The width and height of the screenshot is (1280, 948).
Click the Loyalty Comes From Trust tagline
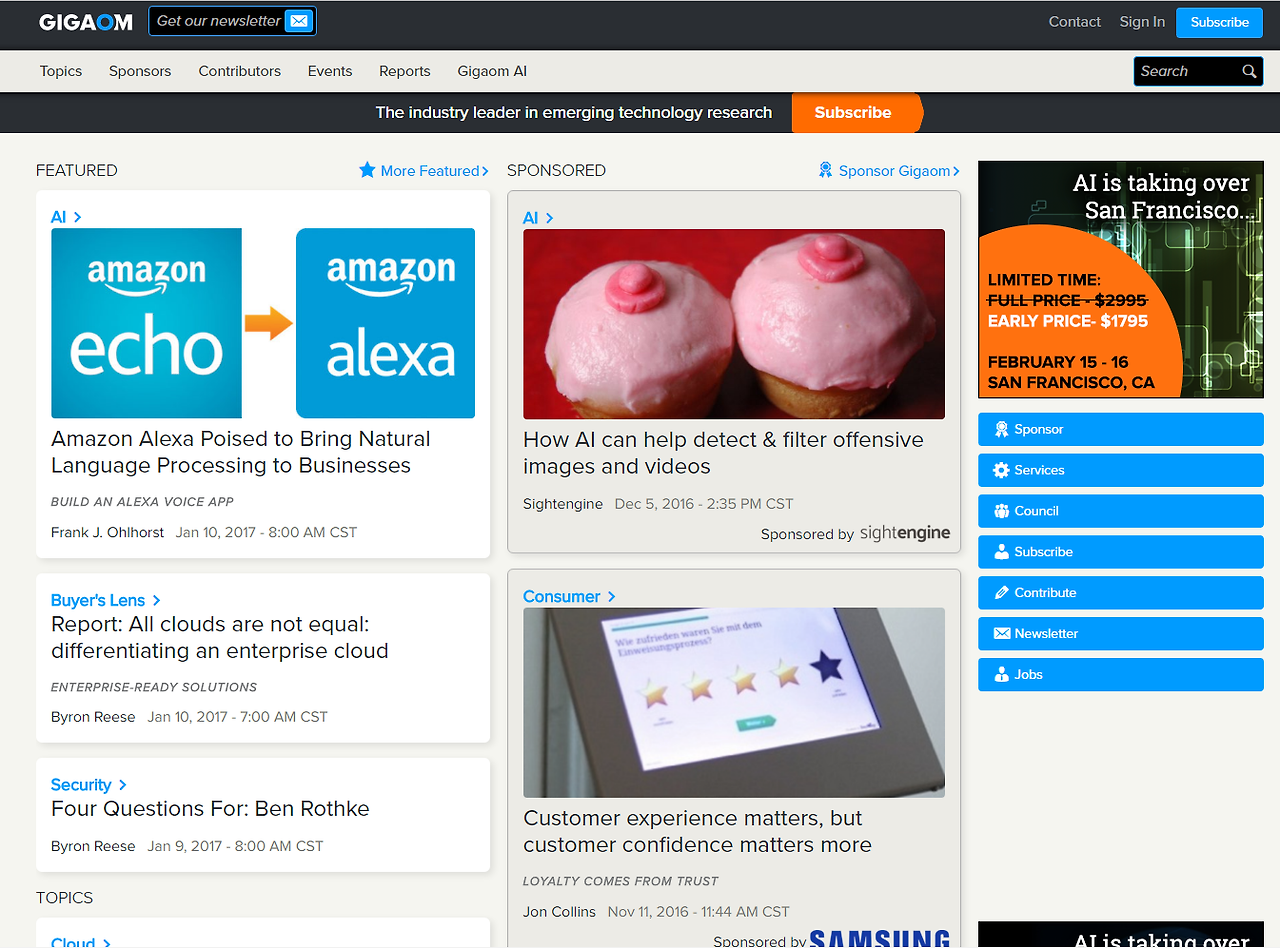621,881
